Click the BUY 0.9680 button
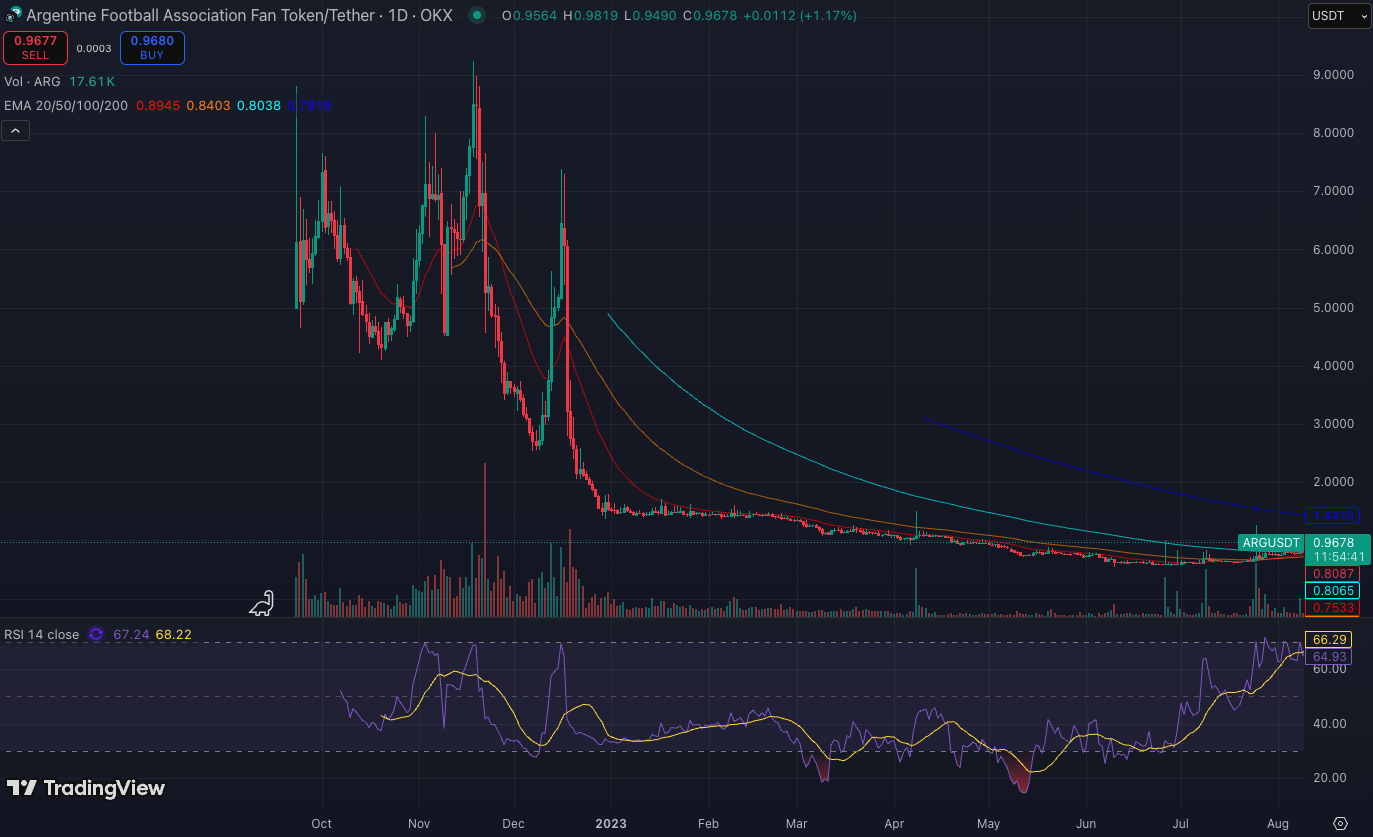 tap(152, 48)
